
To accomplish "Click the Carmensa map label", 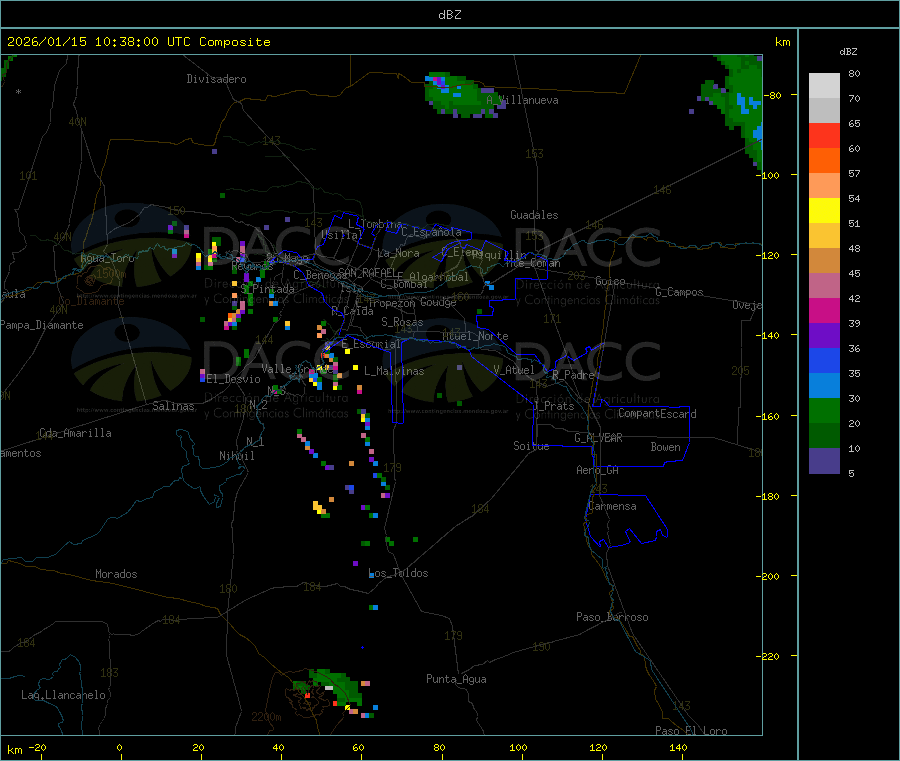I will click(x=612, y=506).
